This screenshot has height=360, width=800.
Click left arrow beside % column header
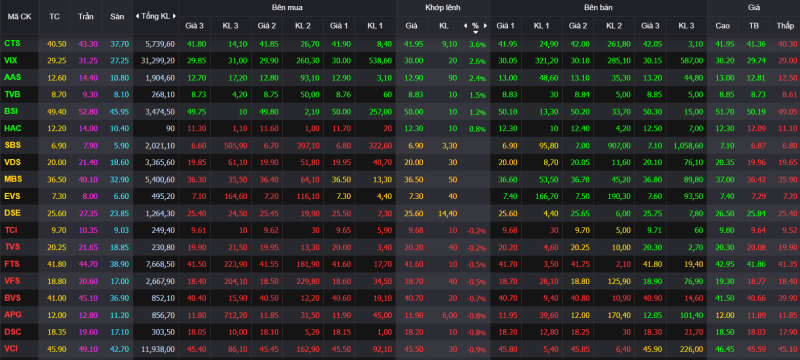pyautogui.click(x=465, y=25)
